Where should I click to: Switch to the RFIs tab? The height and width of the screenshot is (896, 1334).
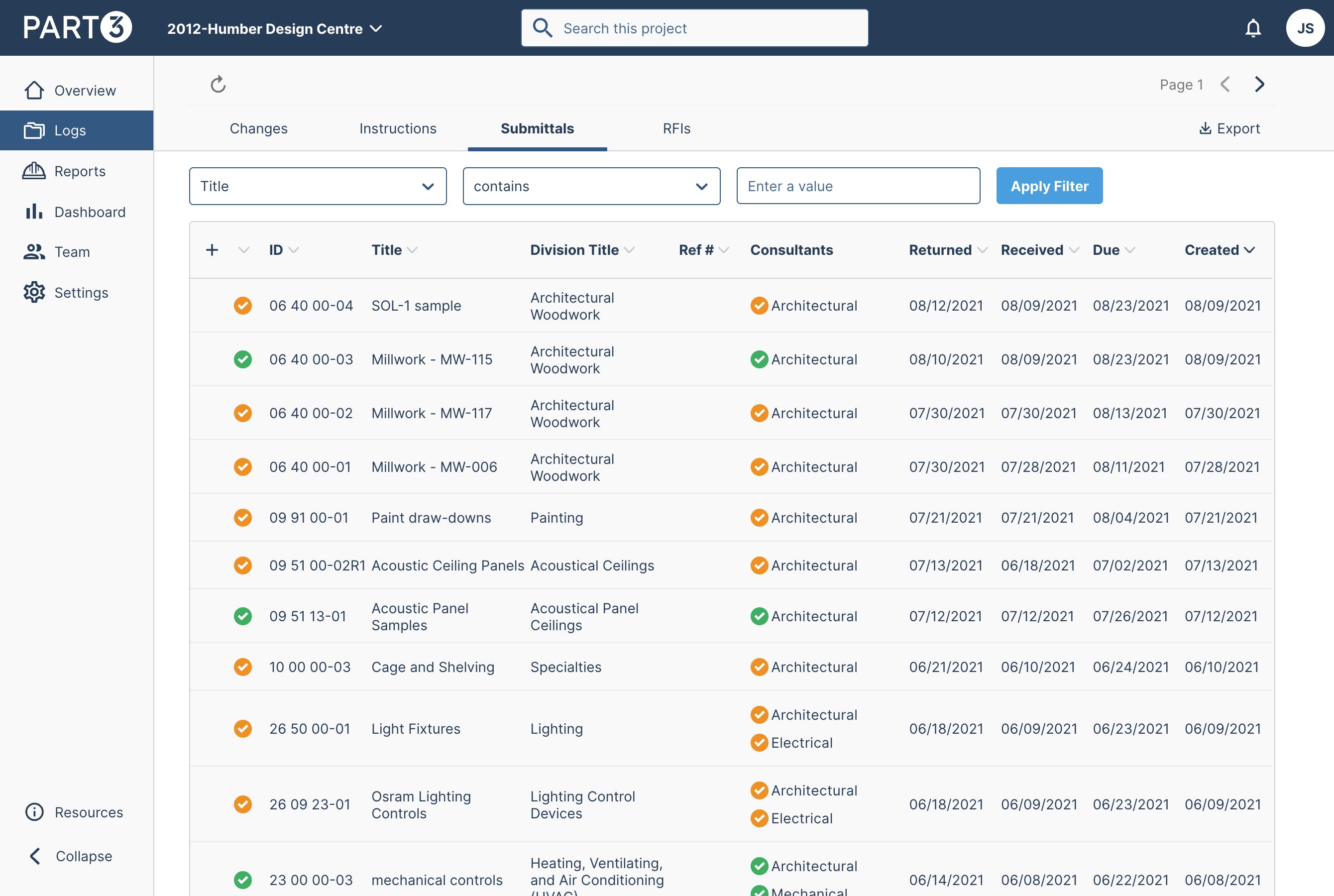point(676,128)
